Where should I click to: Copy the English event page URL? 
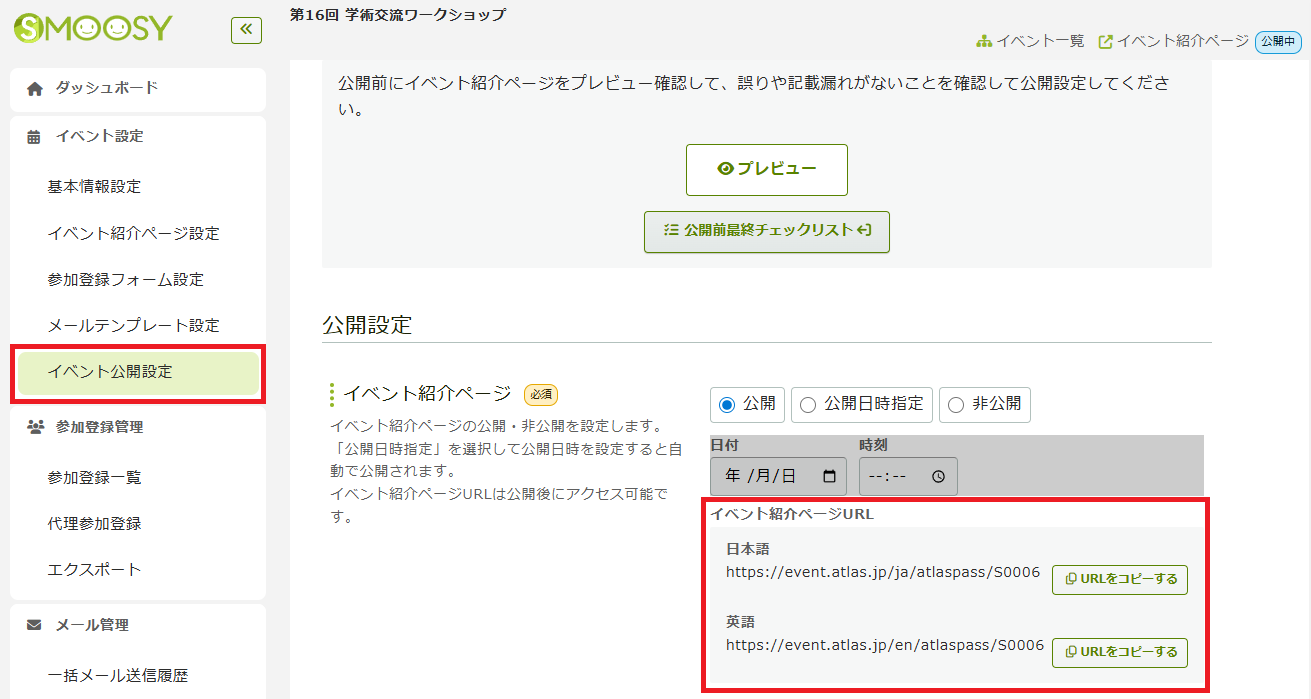click(1119, 652)
